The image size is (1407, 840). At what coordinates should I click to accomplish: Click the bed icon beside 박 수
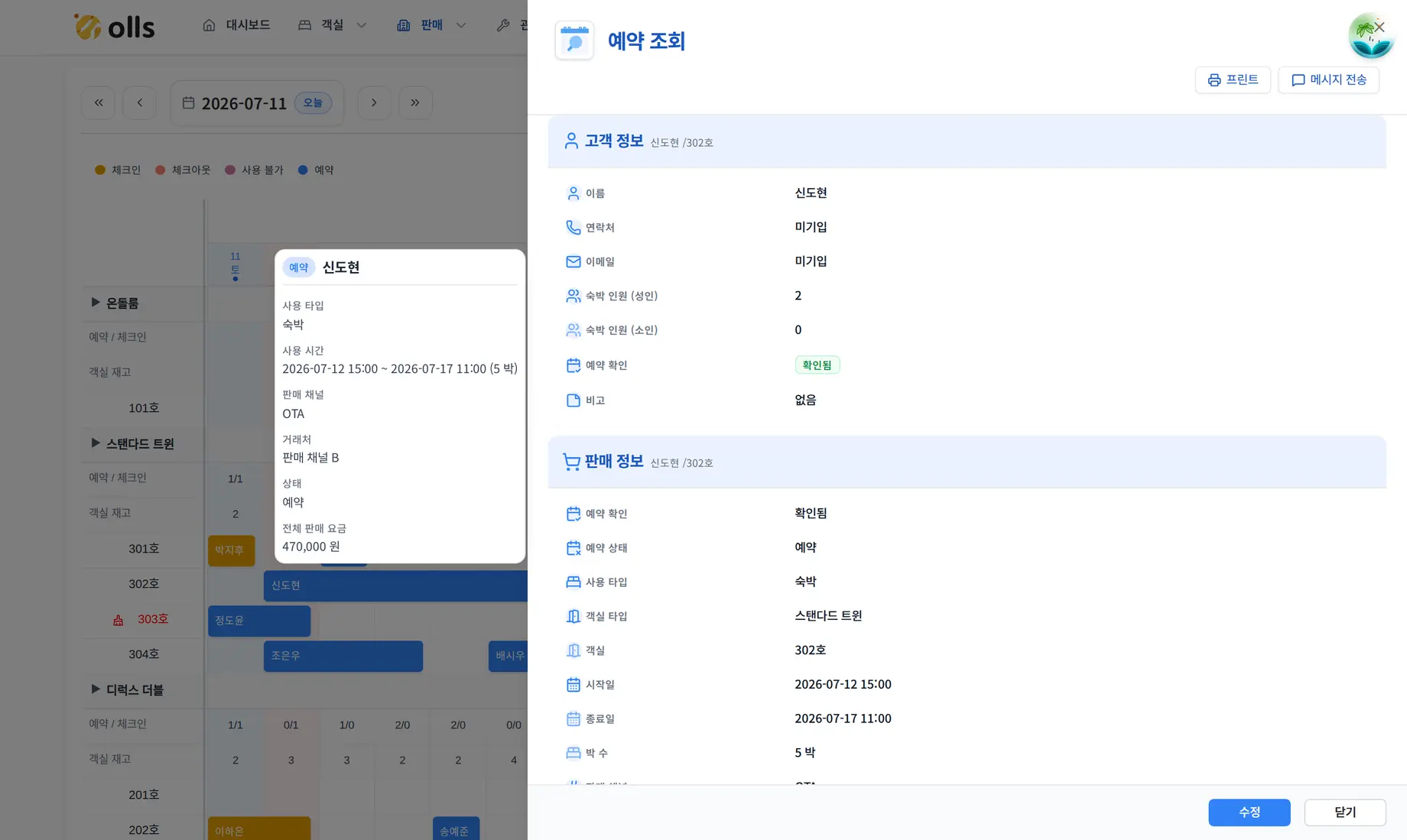click(574, 753)
